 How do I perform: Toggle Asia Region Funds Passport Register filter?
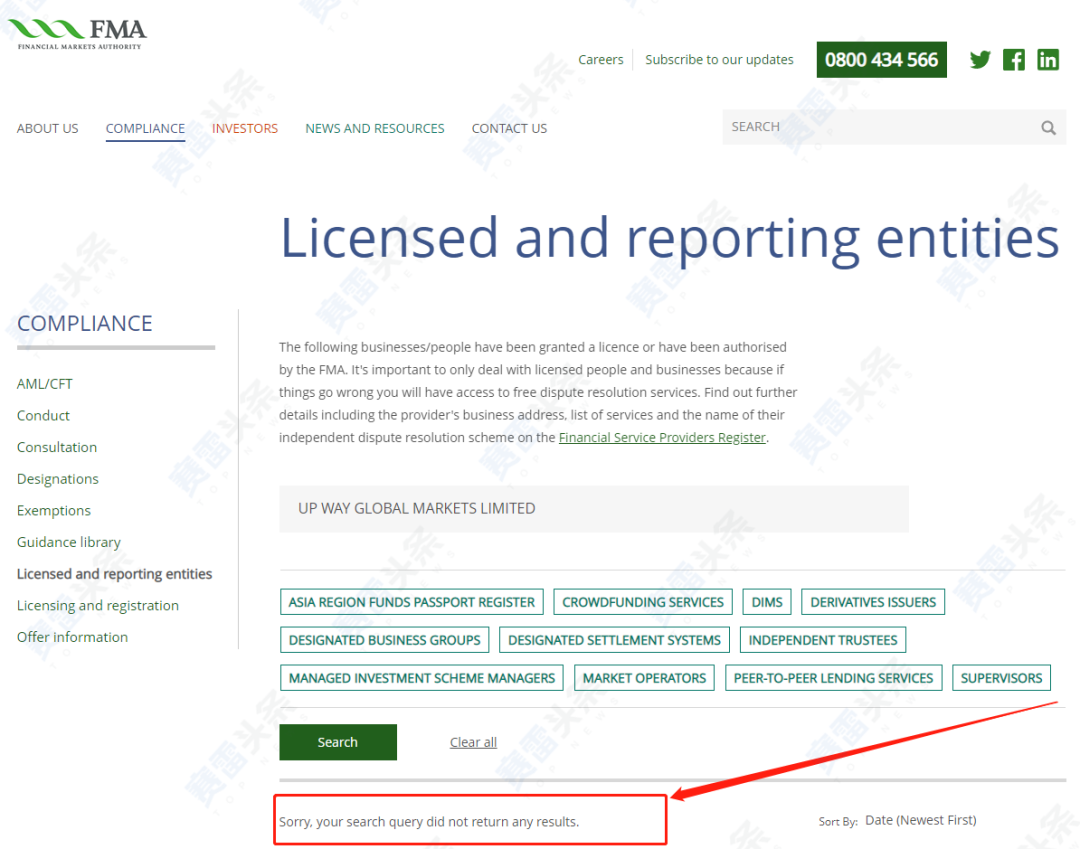tap(412, 602)
